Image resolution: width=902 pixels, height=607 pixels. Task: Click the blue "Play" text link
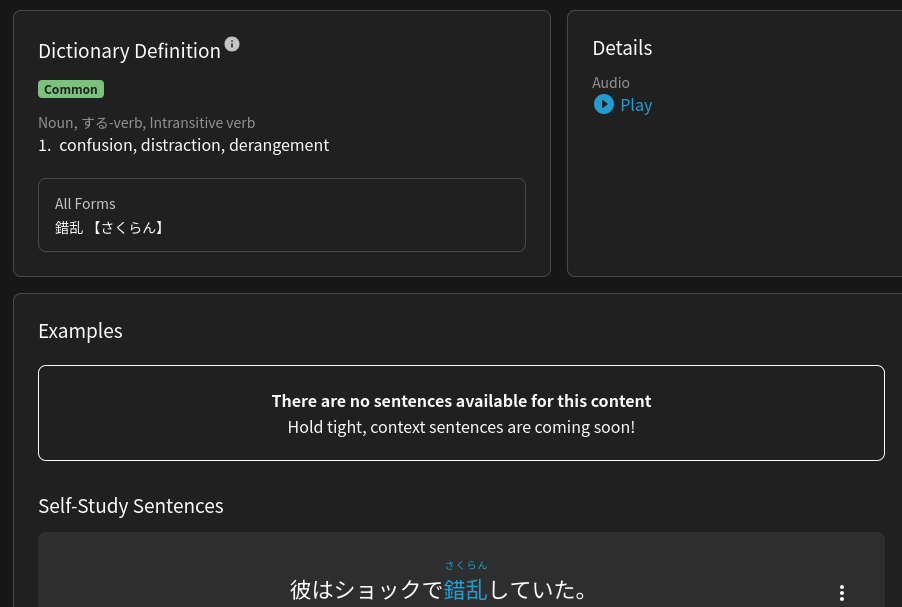[636, 105]
